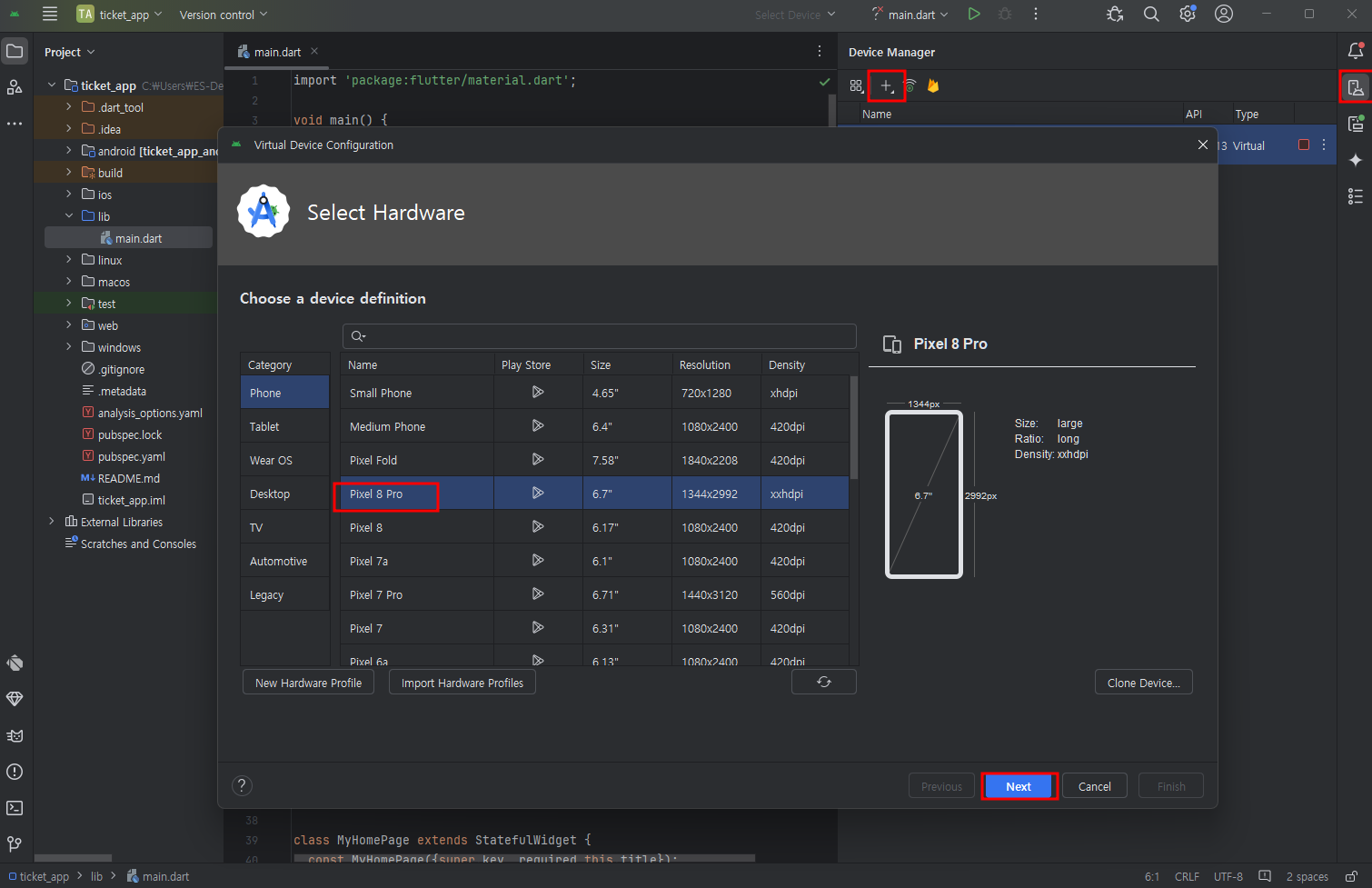Close the main.dart editor tab
Image resolution: width=1372 pixels, height=888 pixels.
coord(314,52)
